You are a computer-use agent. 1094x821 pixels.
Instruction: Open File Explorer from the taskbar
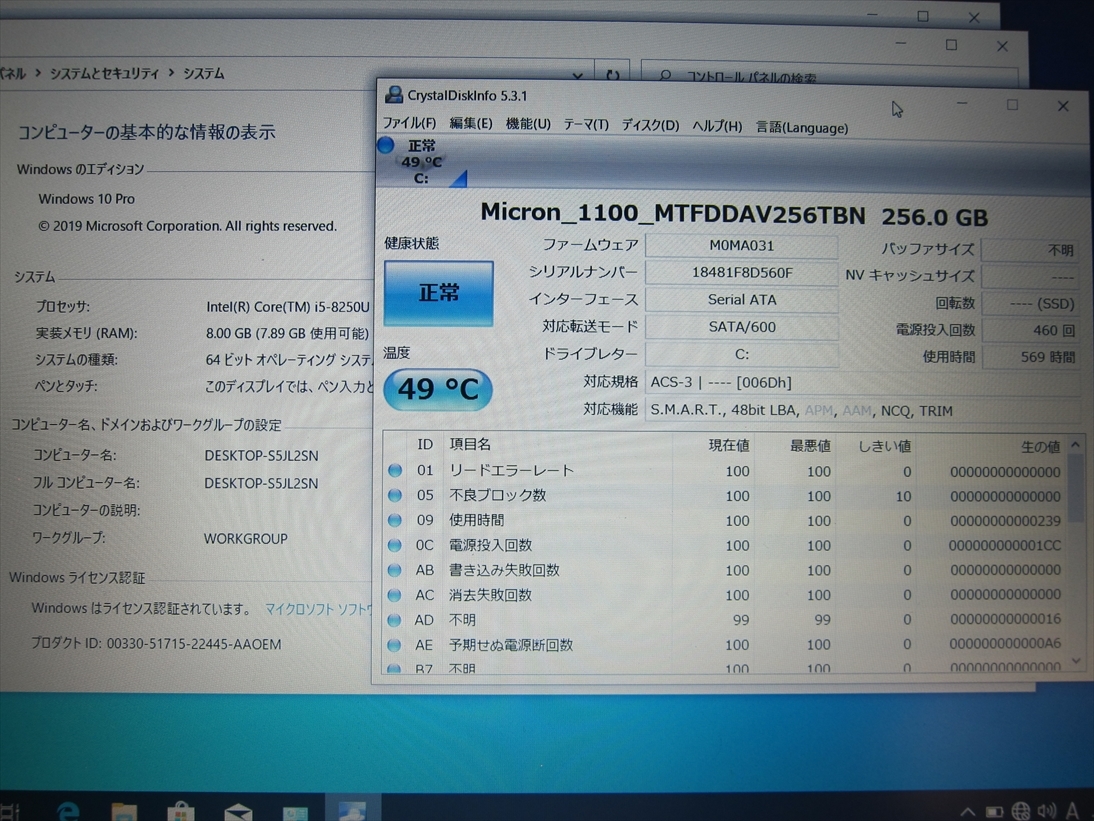pyautogui.click(x=124, y=811)
